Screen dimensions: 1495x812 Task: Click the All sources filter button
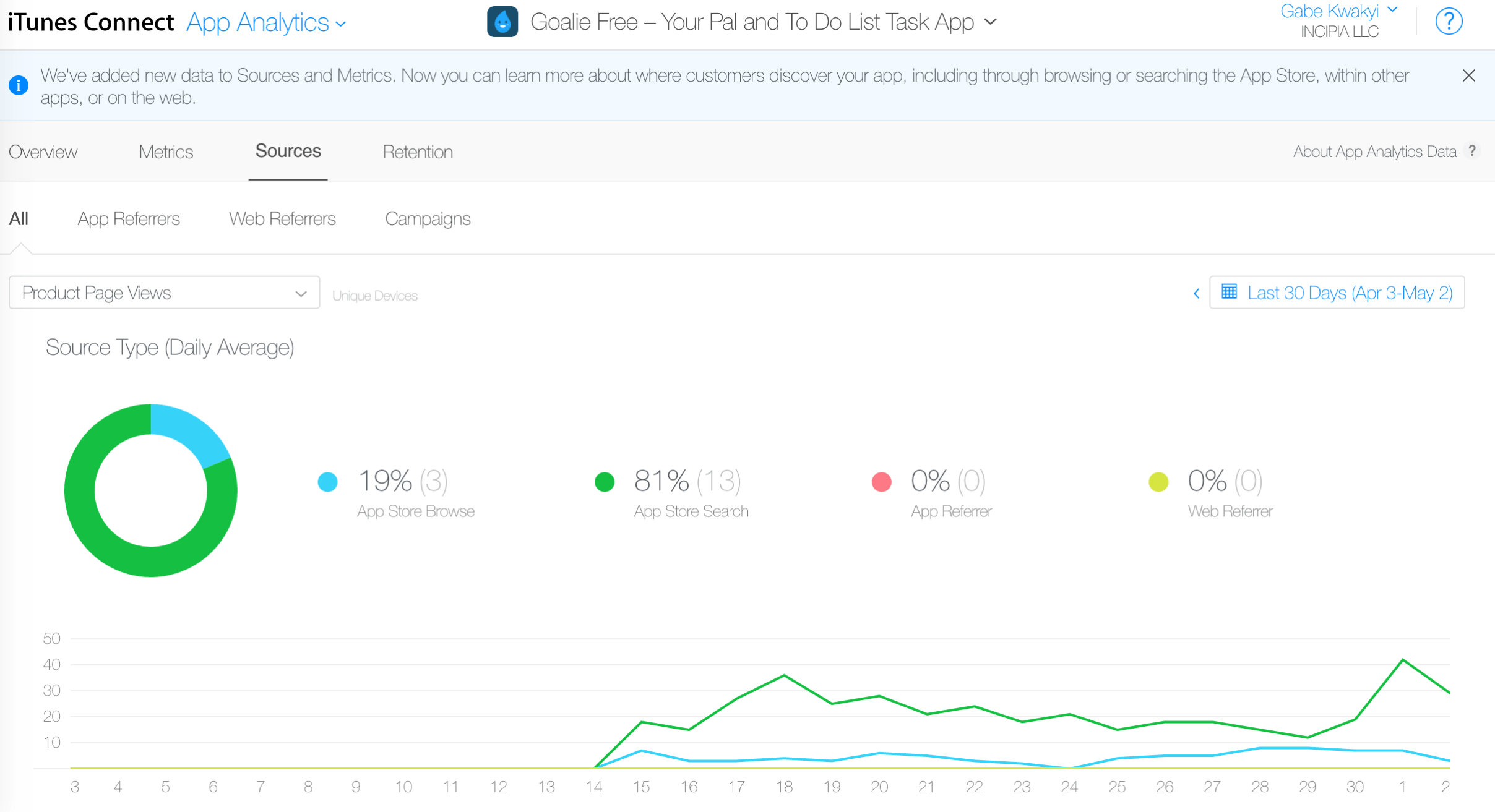pos(18,219)
